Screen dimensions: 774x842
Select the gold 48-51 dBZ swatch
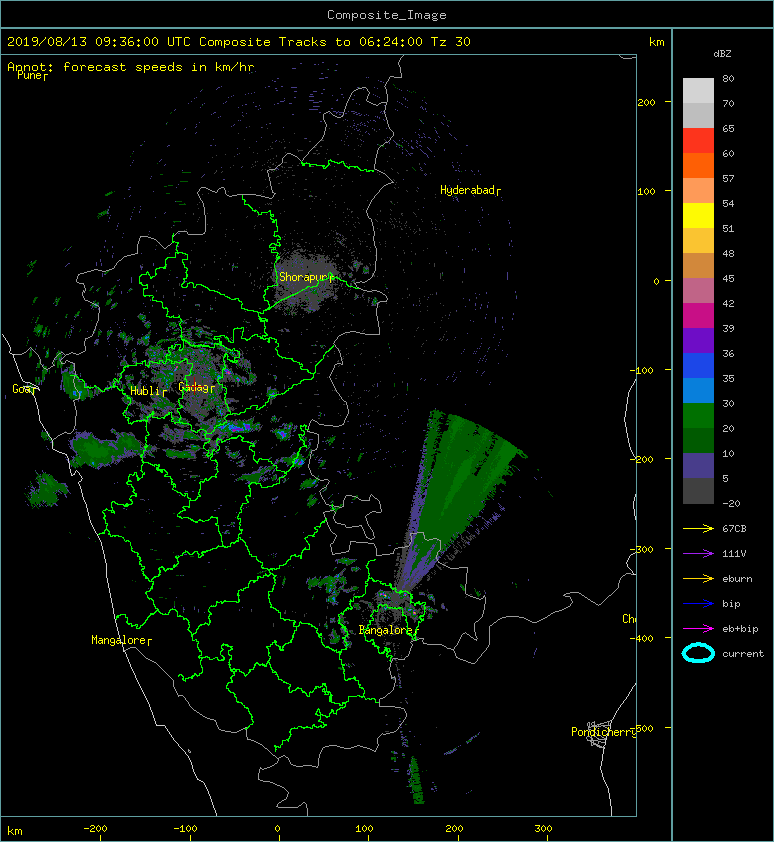point(698,241)
